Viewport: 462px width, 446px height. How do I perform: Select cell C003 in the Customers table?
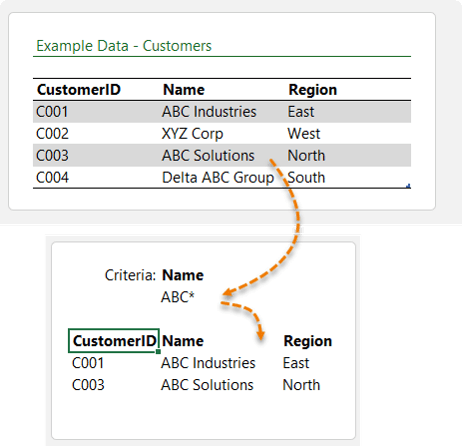[x=52, y=156]
